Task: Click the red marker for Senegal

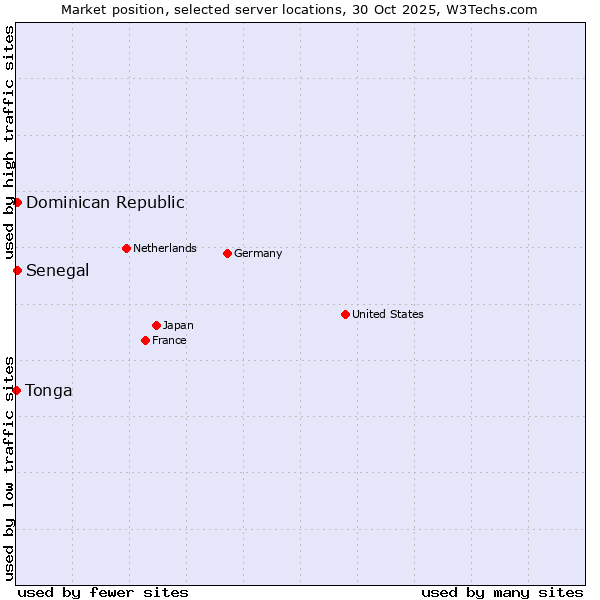Action: [17, 270]
